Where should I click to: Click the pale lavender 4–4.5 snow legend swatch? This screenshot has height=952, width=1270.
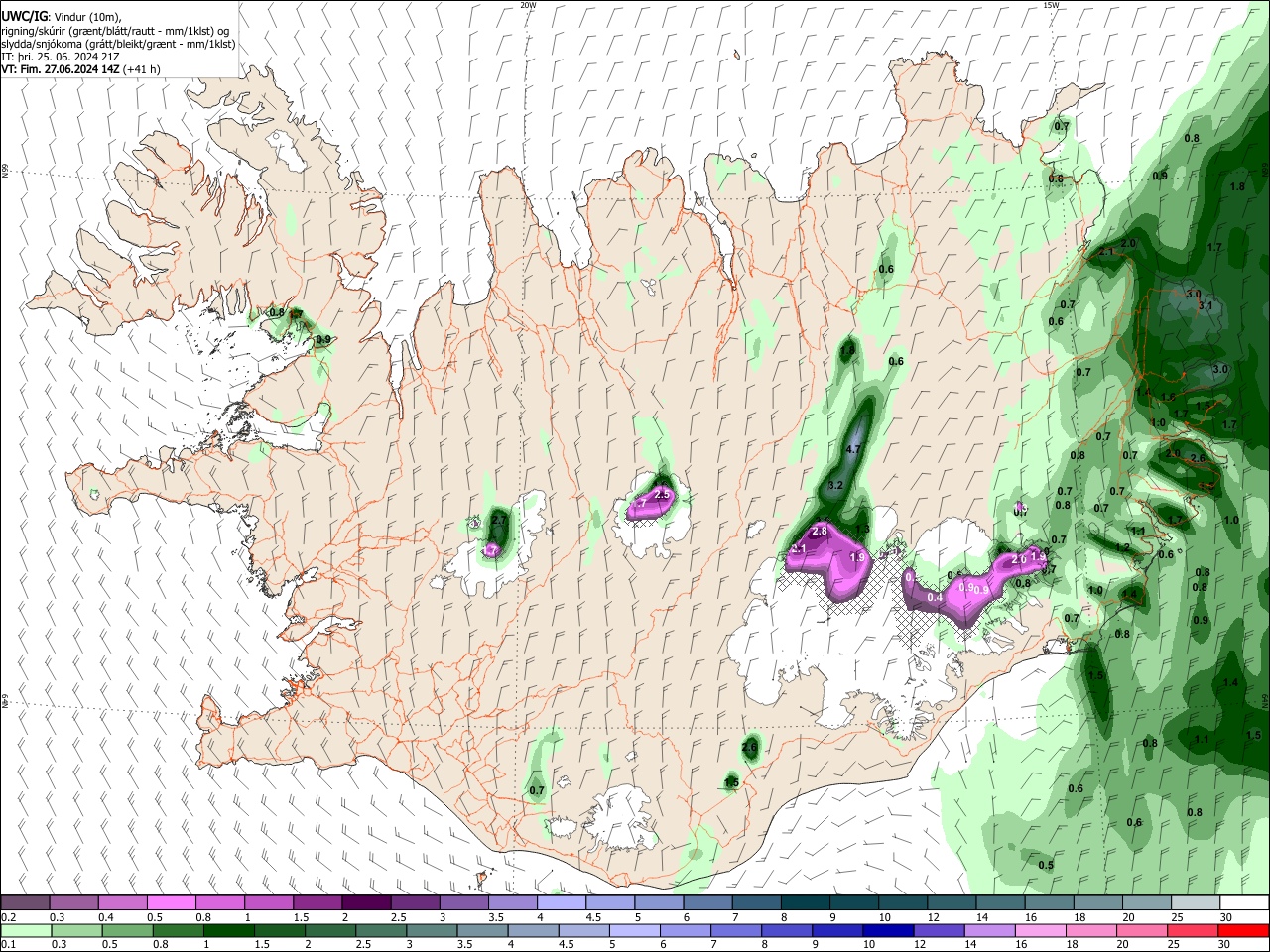[562, 902]
